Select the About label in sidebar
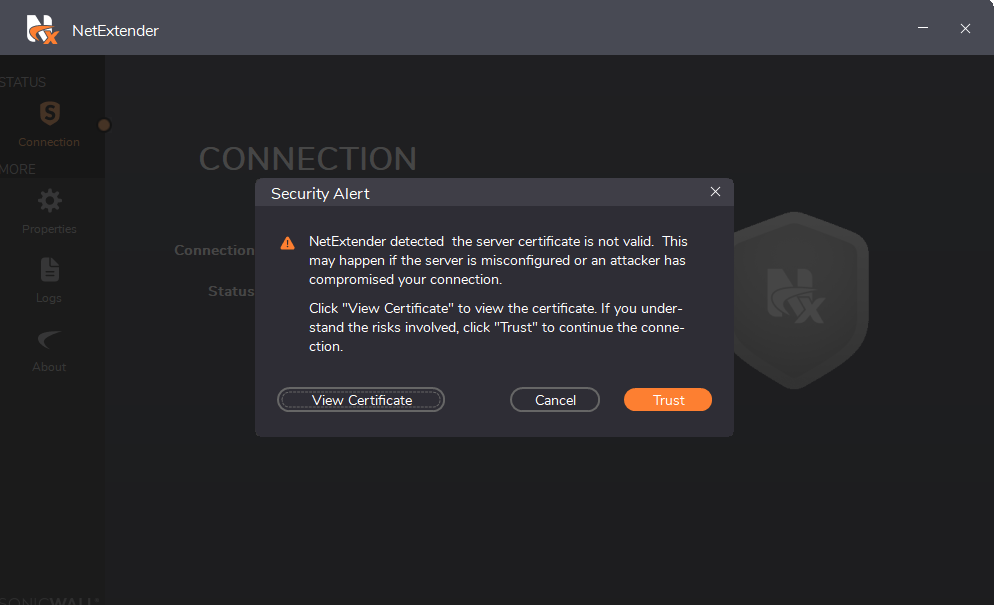The width and height of the screenshot is (1008, 605). (49, 367)
